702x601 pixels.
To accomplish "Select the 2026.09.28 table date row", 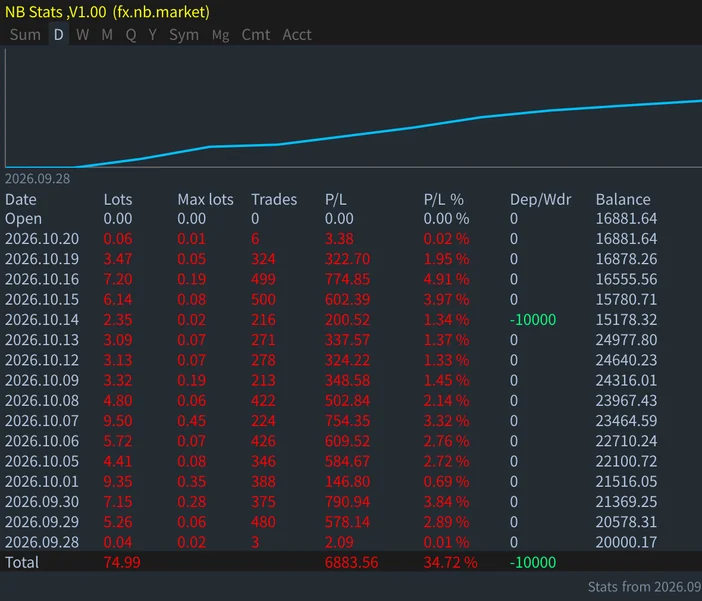I will (42, 542).
